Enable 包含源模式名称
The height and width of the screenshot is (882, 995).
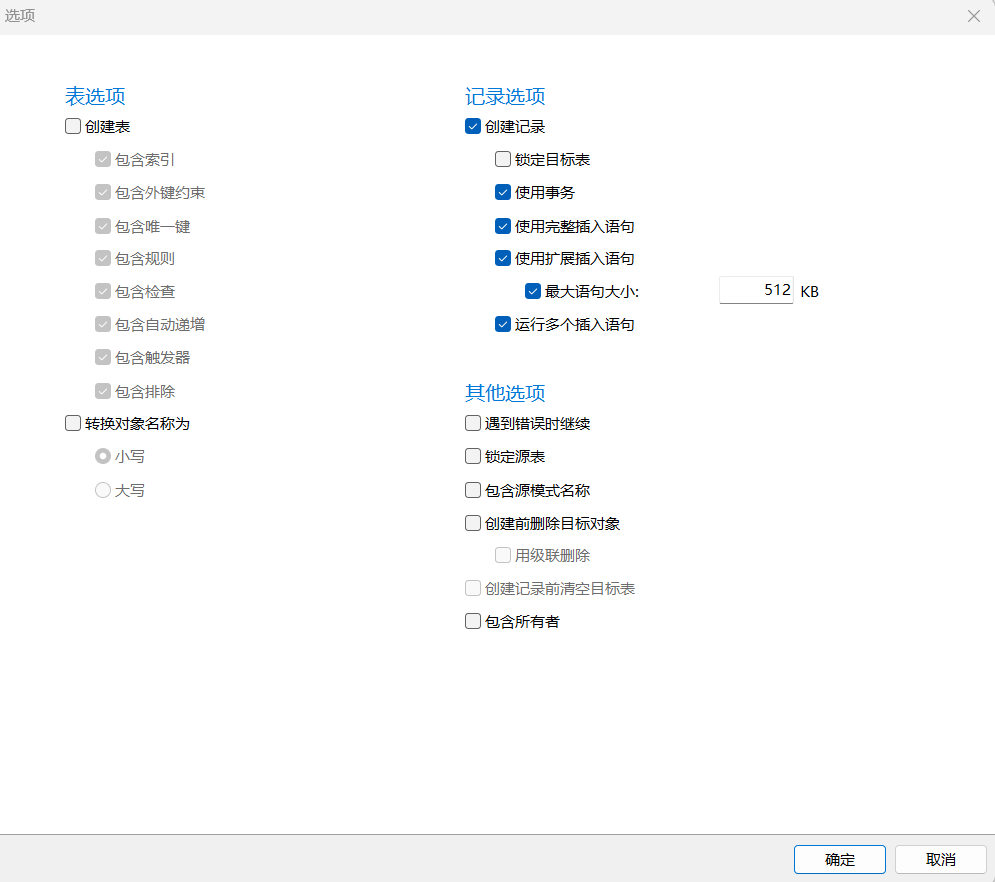(473, 490)
